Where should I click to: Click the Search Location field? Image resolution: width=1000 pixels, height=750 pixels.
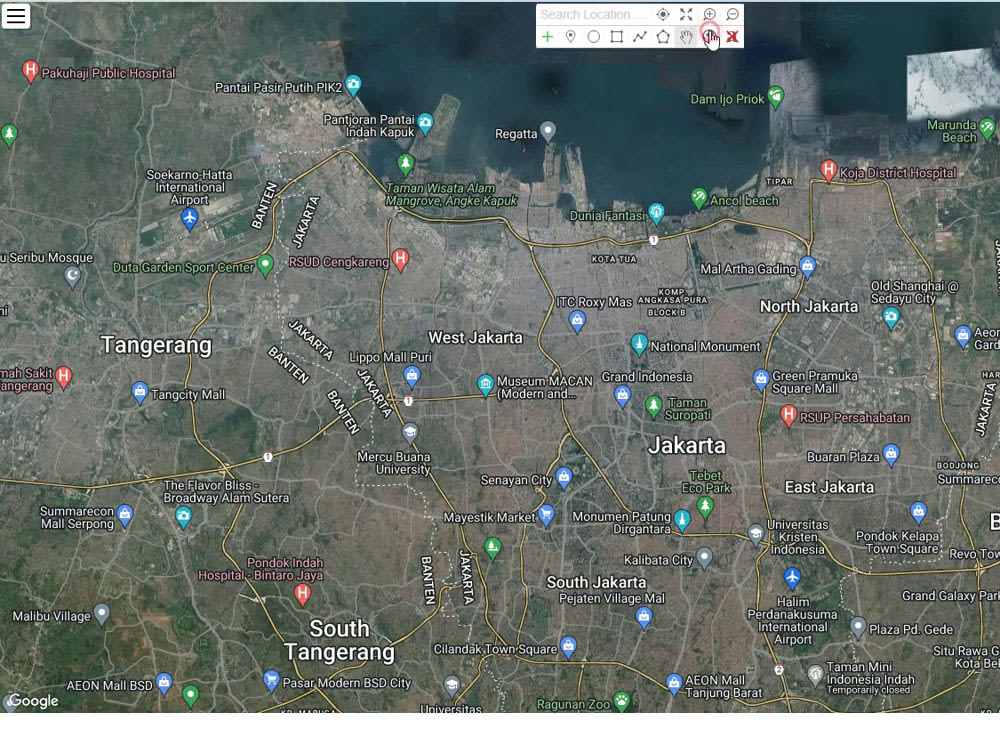594,14
